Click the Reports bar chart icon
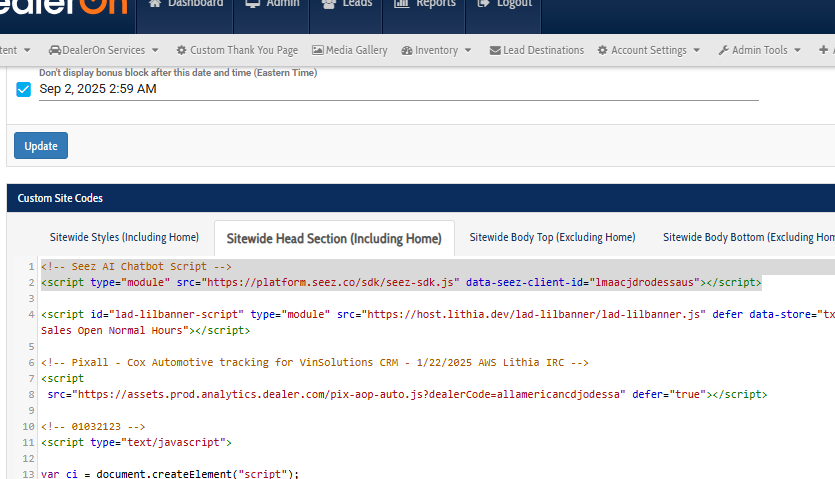835x479 pixels. tap(401, 4)
